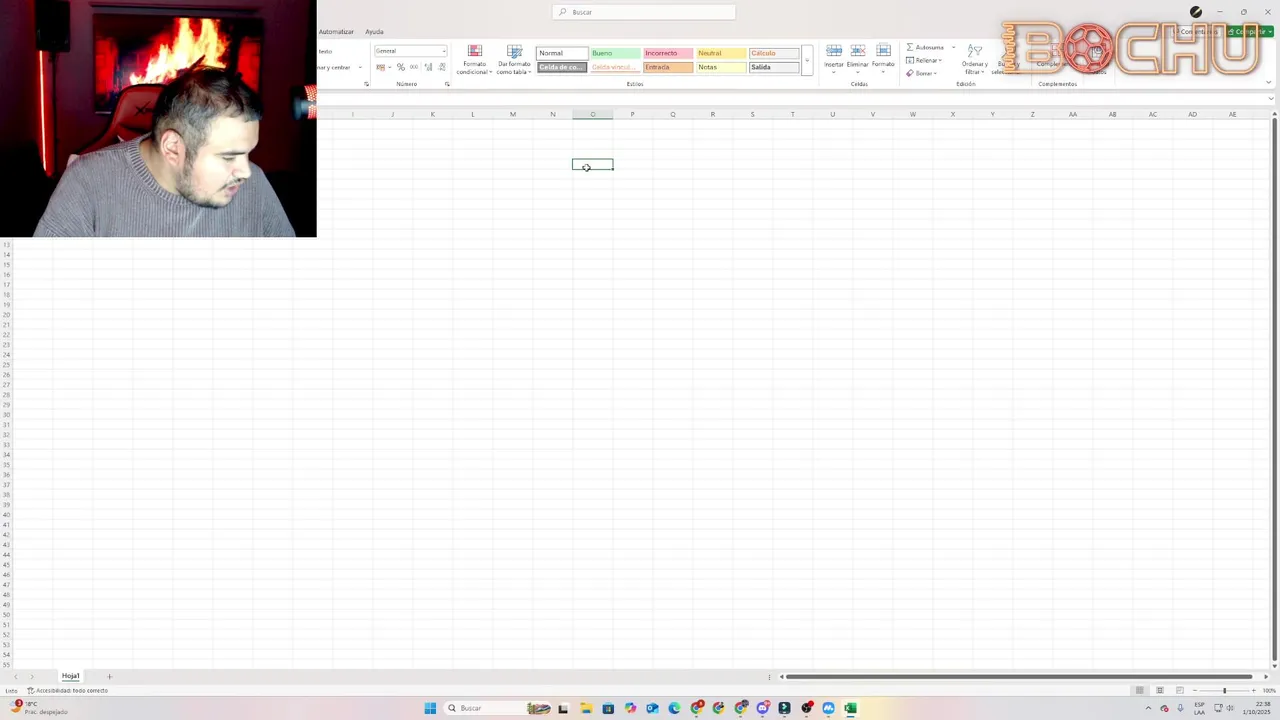Apply the Neutral cell style
This screenshot has height=720, width=1280.
pyautogui.click(x=721, y=53)
